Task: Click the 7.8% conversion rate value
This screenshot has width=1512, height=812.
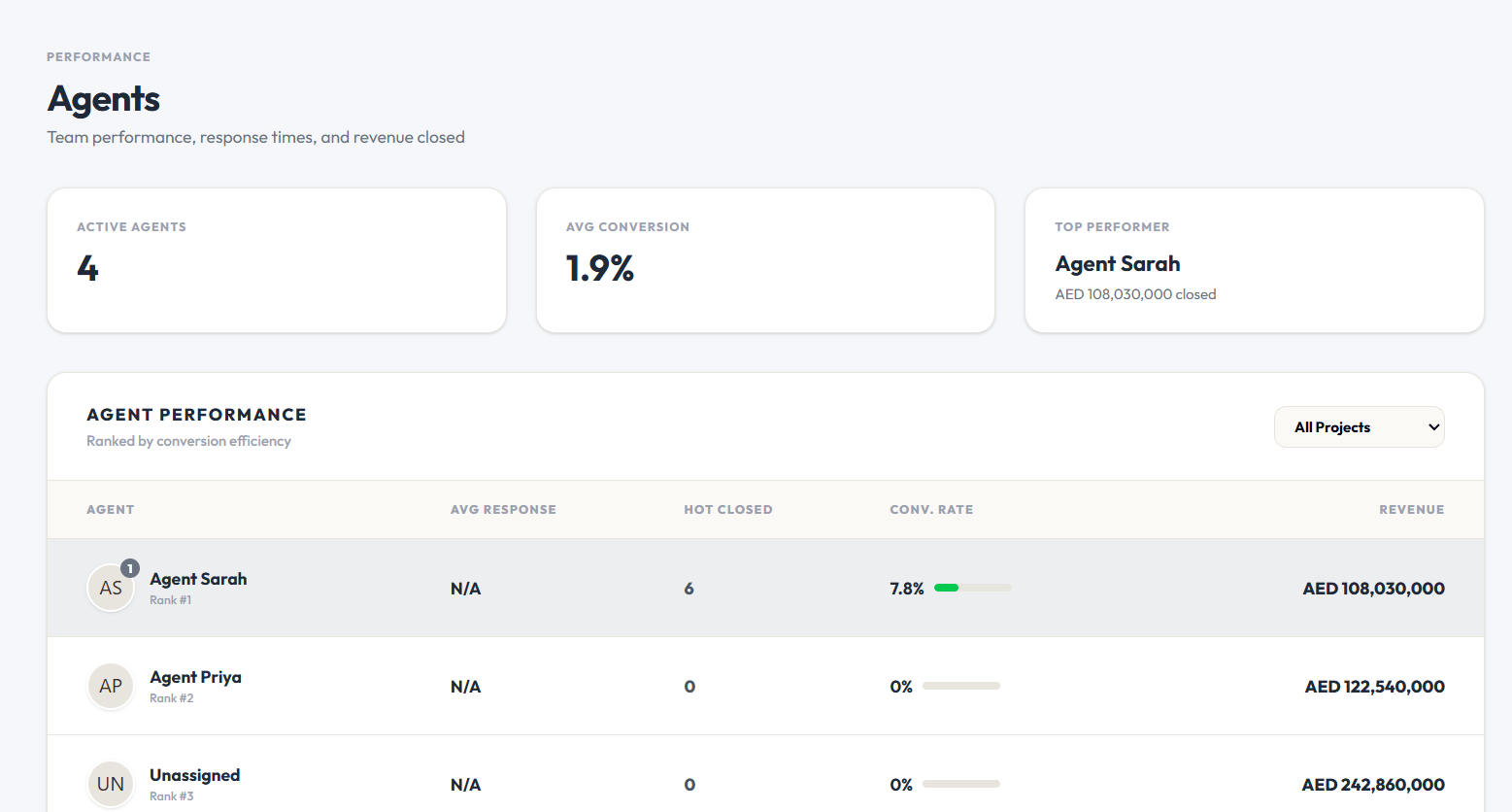Action: click(x=907, y=589)
